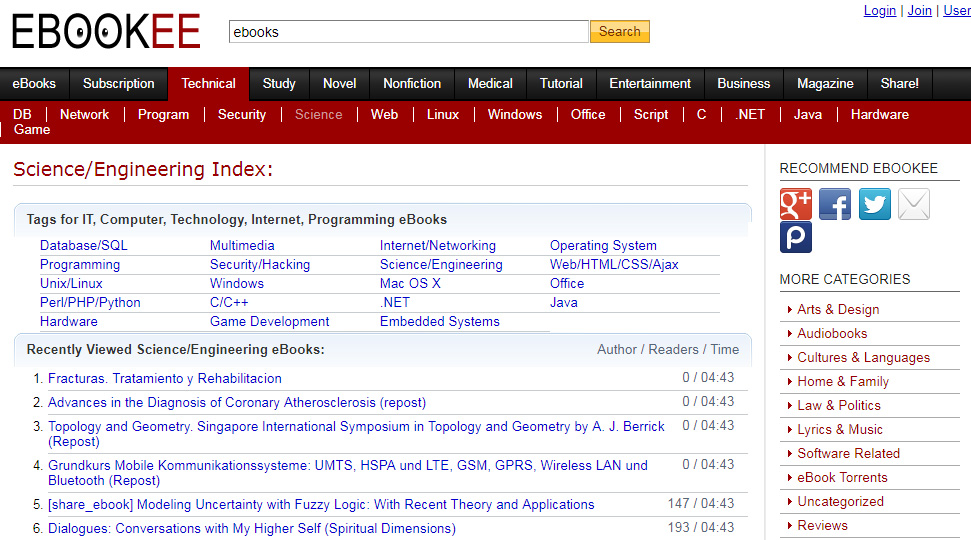The width and height of the screenshot is (971, 540).
Task: Click the Join link at top
Action: point(919,11)
